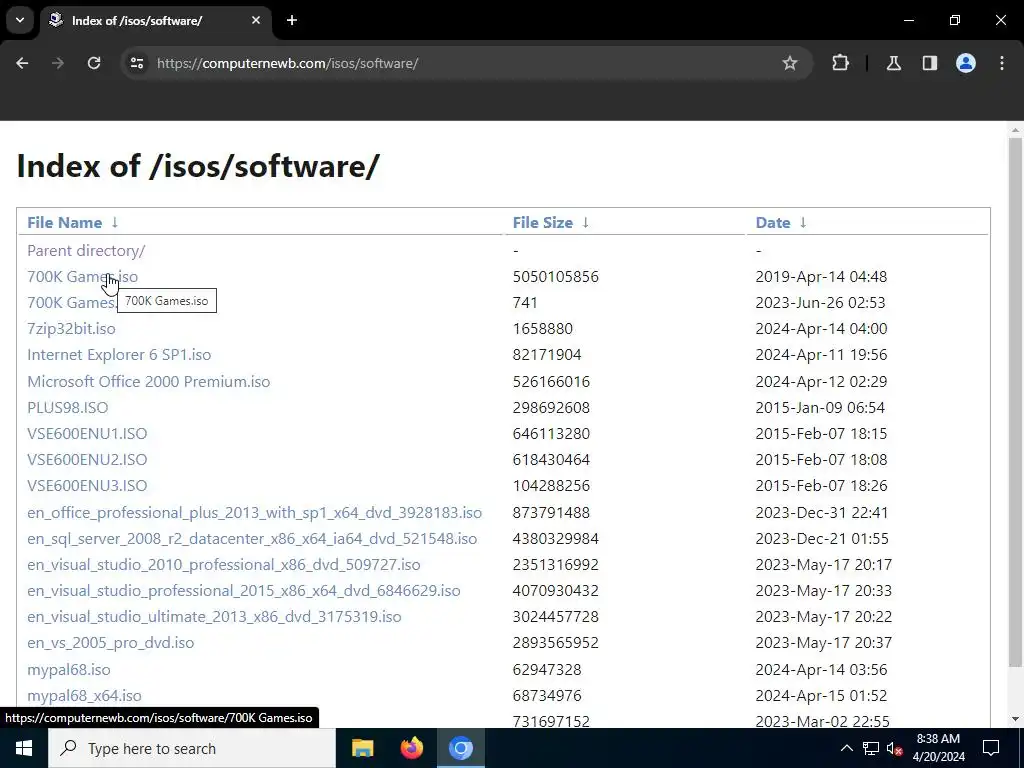Open Firefox from the taskbar
Image resolution: width=1024 pixels, height=768 pixels.
411,748
